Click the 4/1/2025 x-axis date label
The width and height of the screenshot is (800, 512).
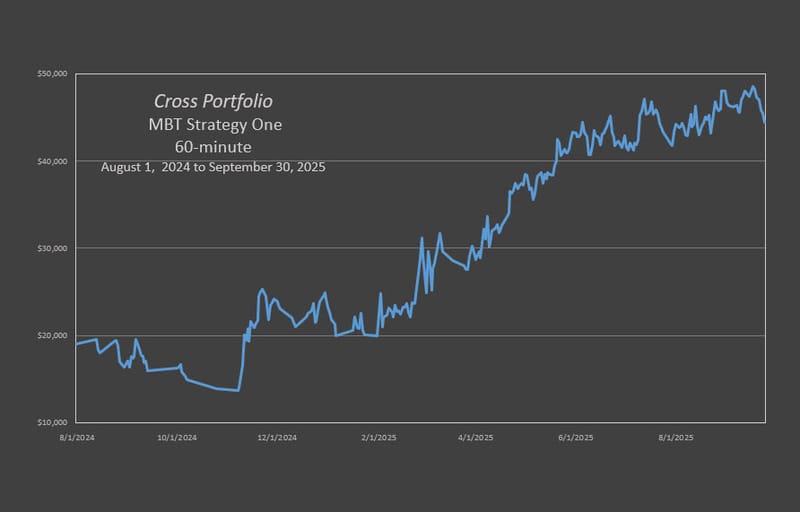click(475, 437)
